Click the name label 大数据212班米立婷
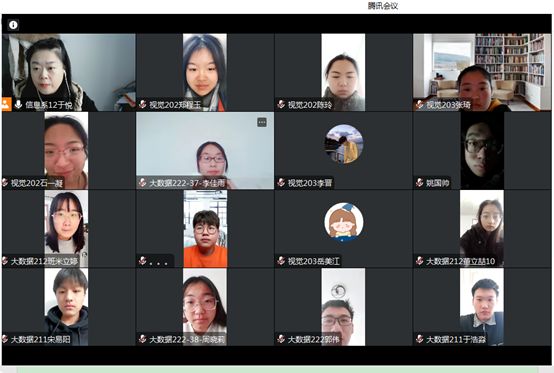The width and height of the screenshot is (554, 373). click(44, 261)
